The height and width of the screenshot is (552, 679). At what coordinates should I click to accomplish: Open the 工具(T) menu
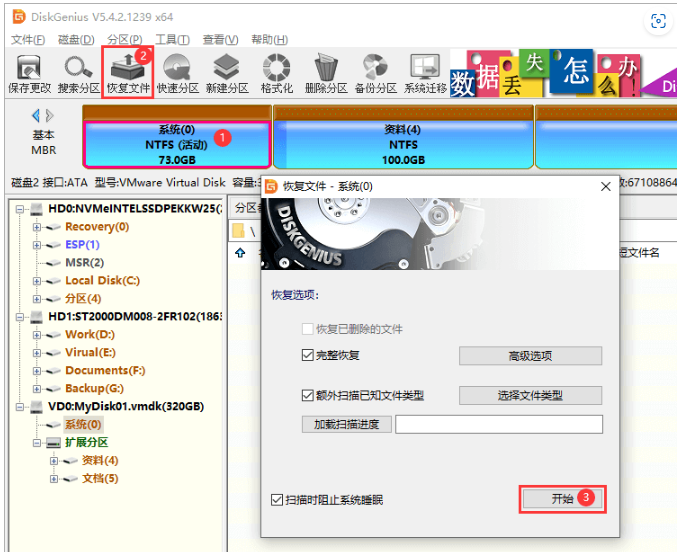[x=172, y=40]
